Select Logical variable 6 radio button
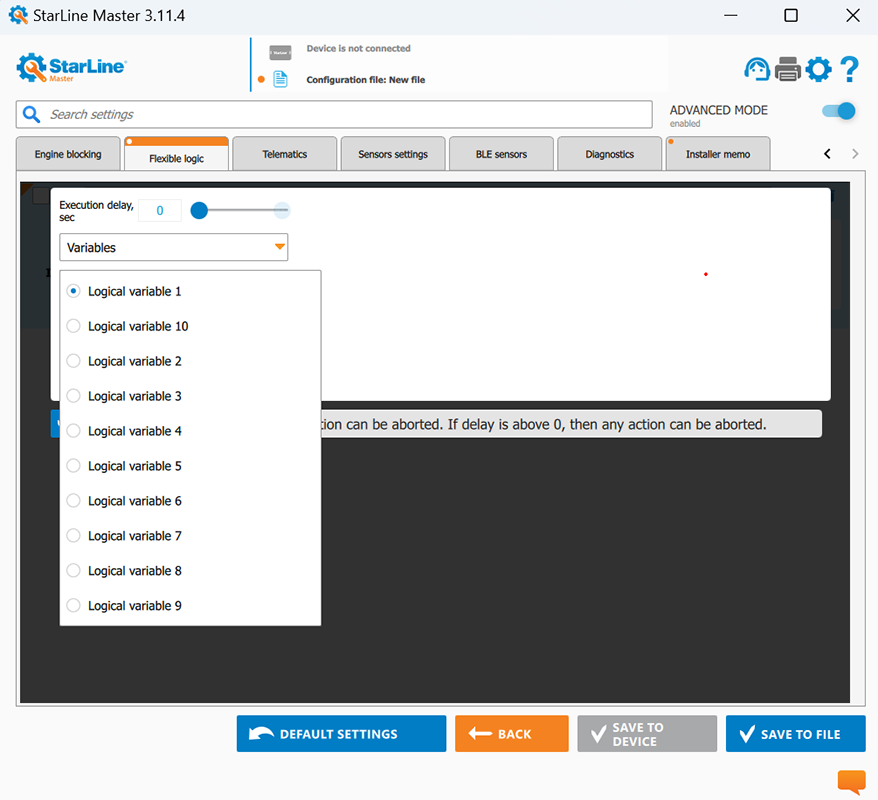878x800 pixels. [x=73, y=500]
